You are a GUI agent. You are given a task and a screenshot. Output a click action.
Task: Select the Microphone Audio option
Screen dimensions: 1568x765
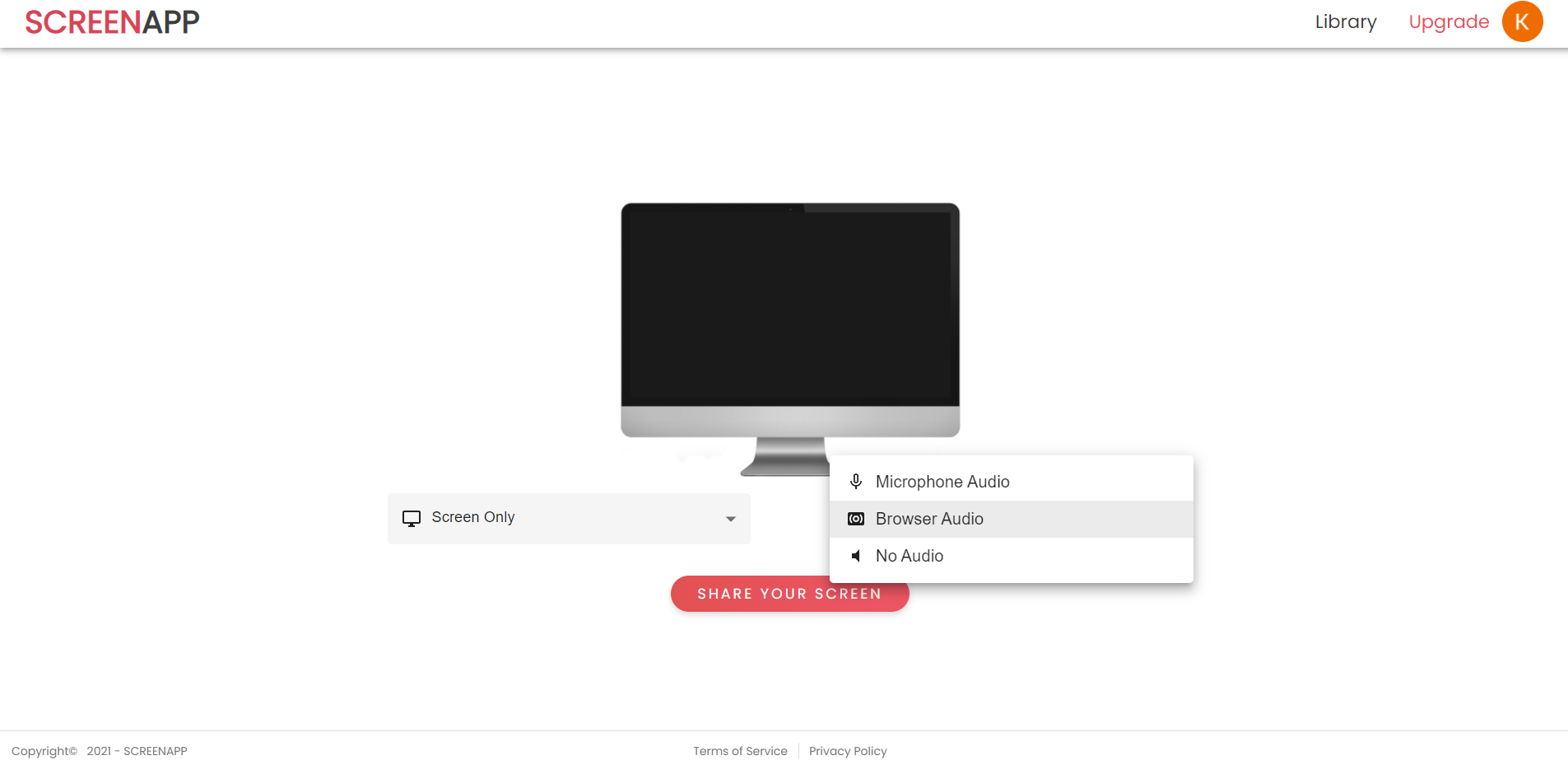pos(942,482)
